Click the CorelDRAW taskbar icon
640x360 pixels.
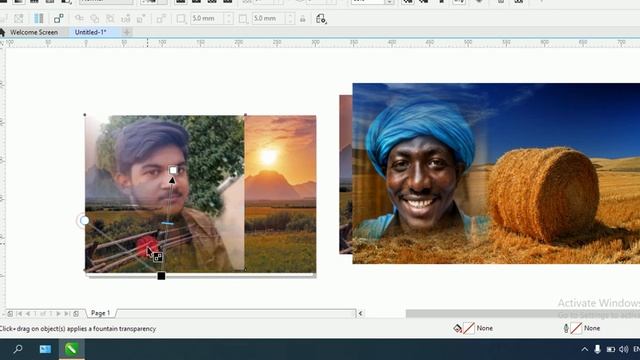click(x=71, y=349)
